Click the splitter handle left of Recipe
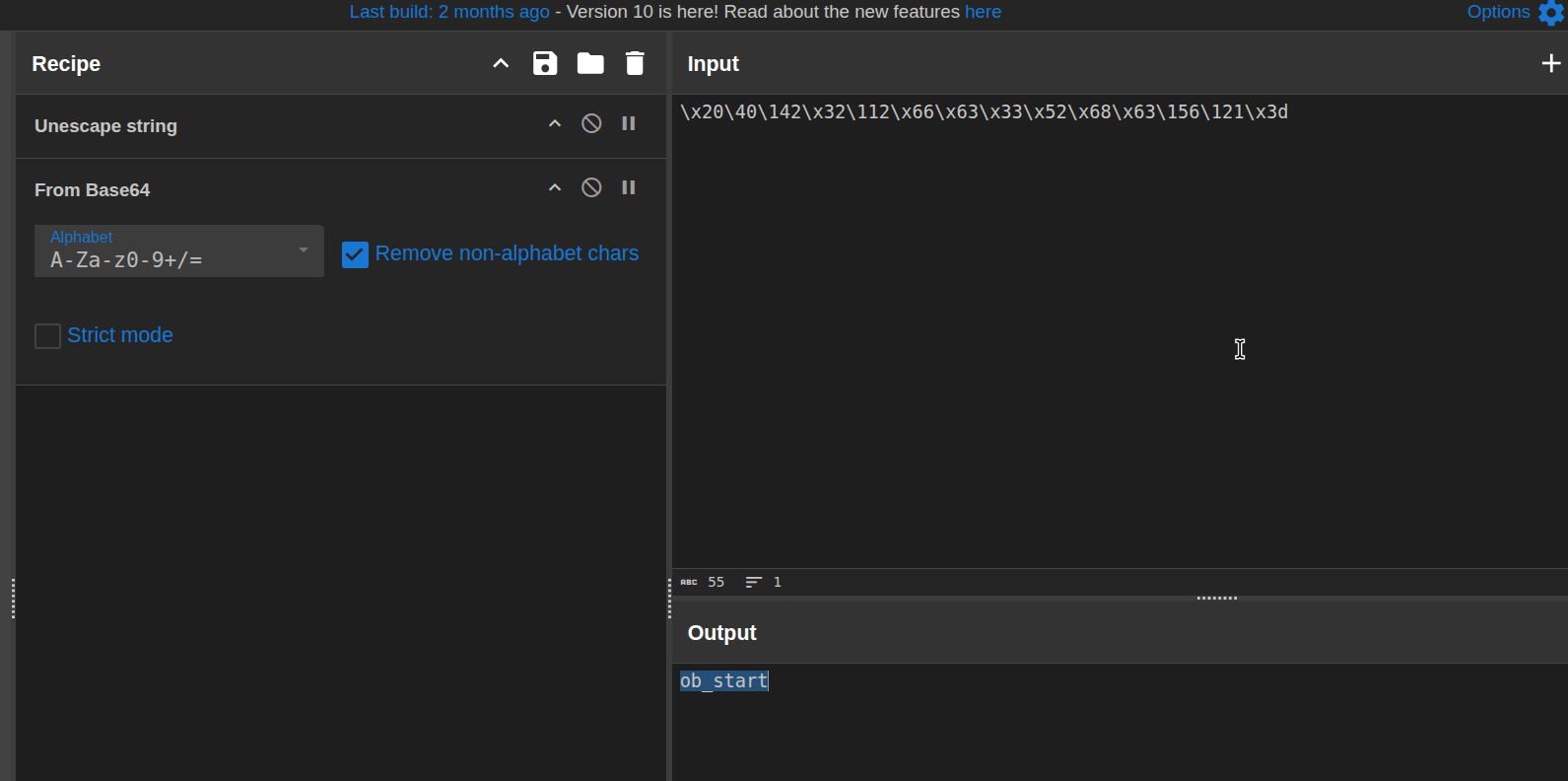1568x781 pixels. click(x=13, y=598)
